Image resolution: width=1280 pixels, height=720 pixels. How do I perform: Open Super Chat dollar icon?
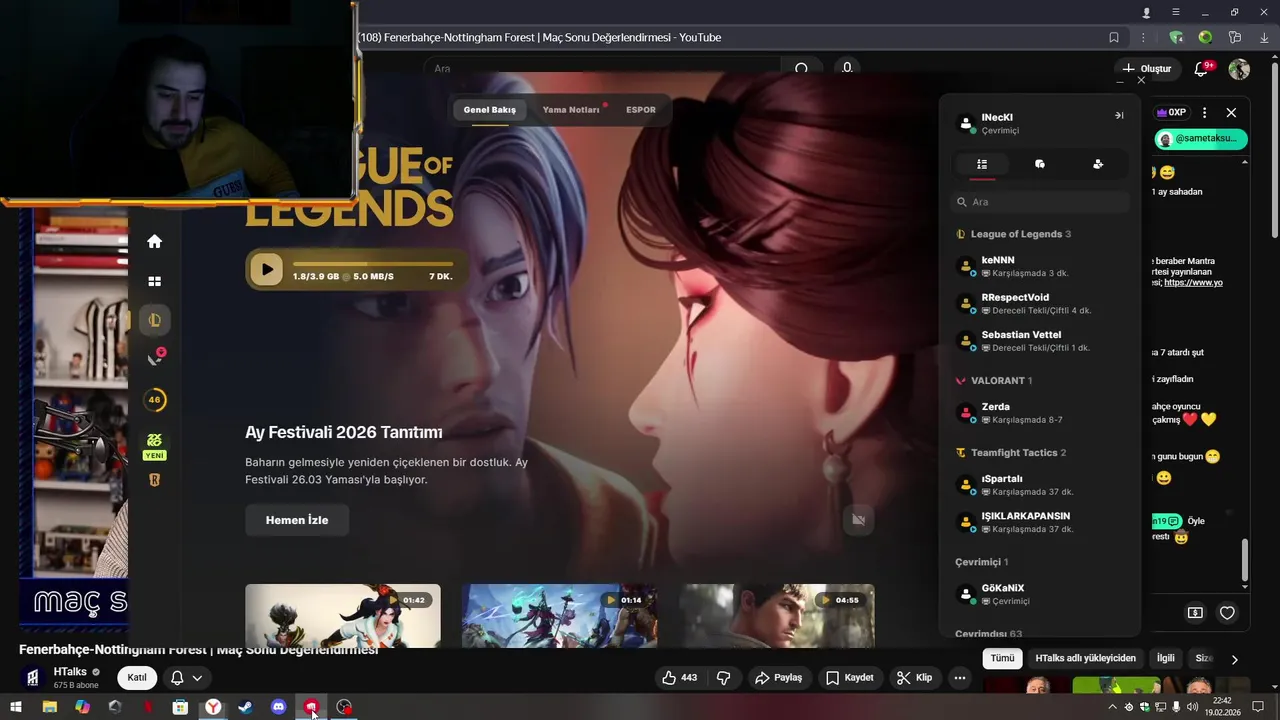[1195, 613]
